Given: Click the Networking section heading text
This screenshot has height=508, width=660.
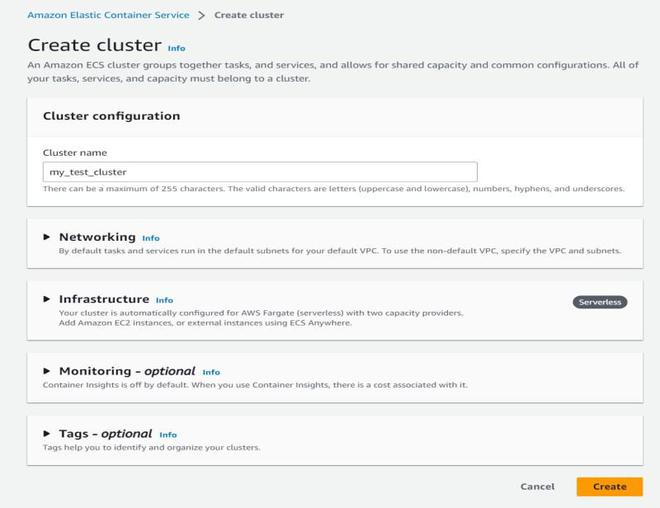Looking at the screenshot, I should click(x=97, y=237).
